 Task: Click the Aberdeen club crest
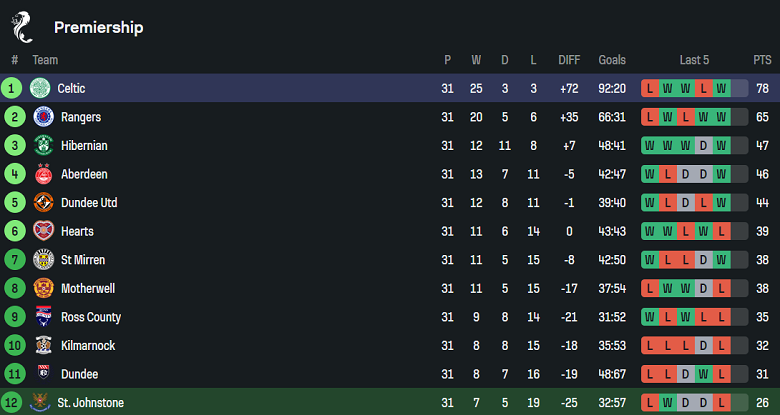[40, 174]
